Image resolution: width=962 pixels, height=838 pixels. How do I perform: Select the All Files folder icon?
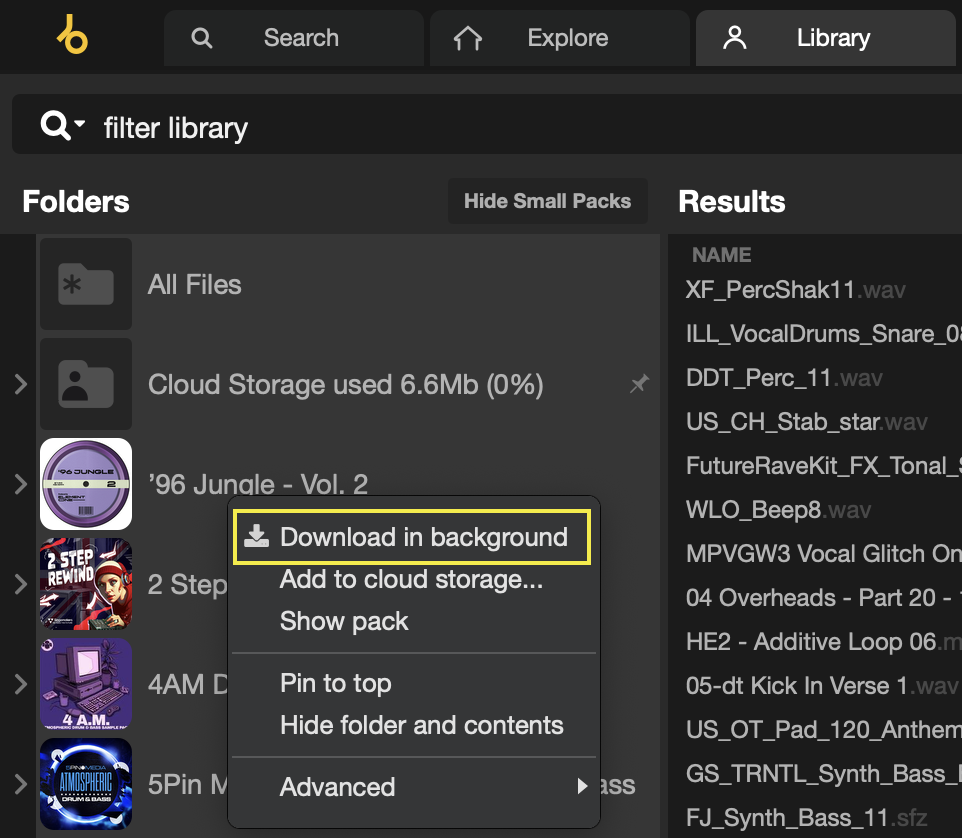coord(86,284)
